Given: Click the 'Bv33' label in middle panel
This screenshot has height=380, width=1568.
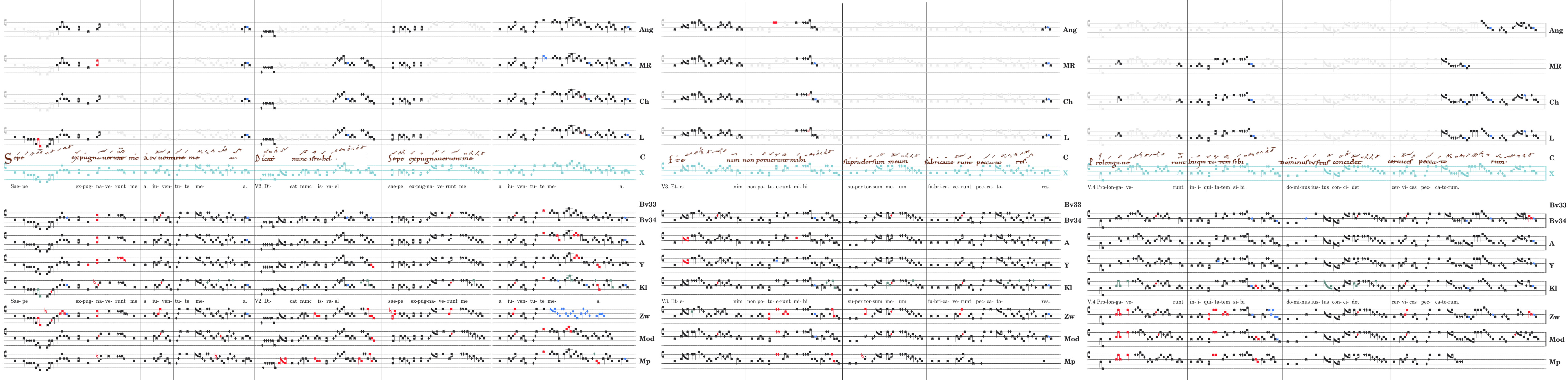Looking at the screenshot, I should coord(1073,205).
